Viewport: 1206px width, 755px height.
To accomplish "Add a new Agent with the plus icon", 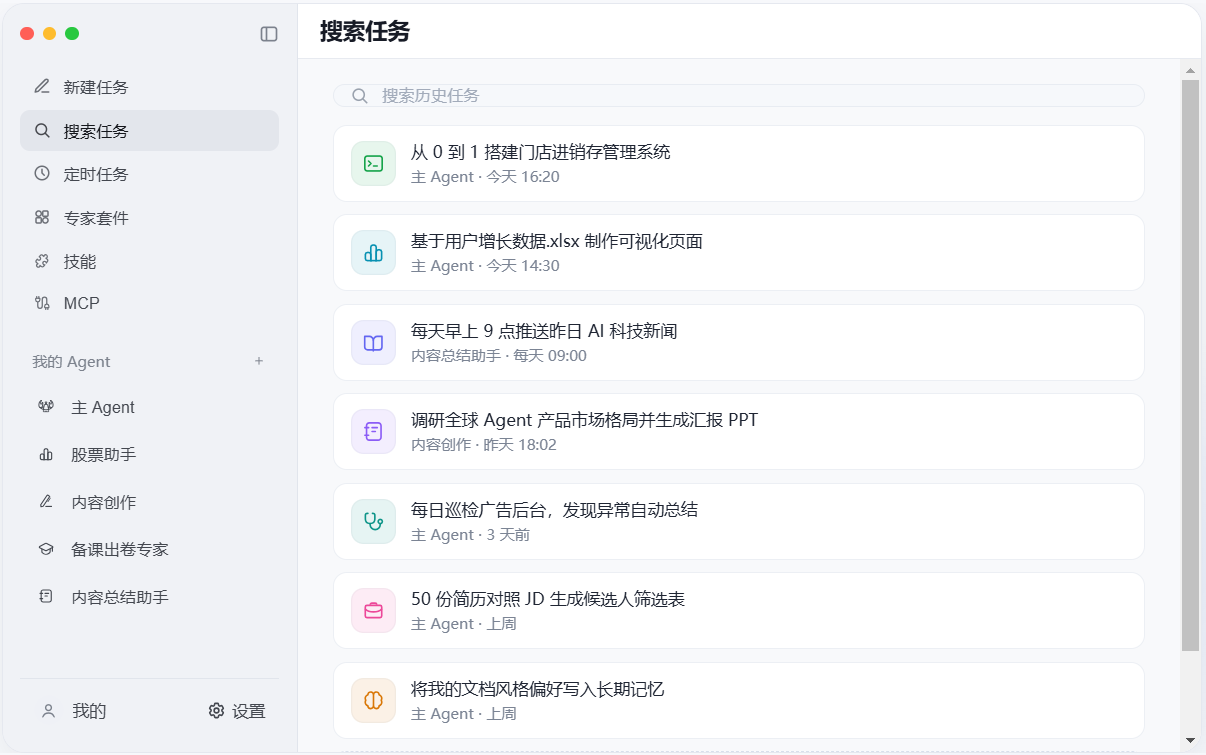I will click(x=259, y=361).
